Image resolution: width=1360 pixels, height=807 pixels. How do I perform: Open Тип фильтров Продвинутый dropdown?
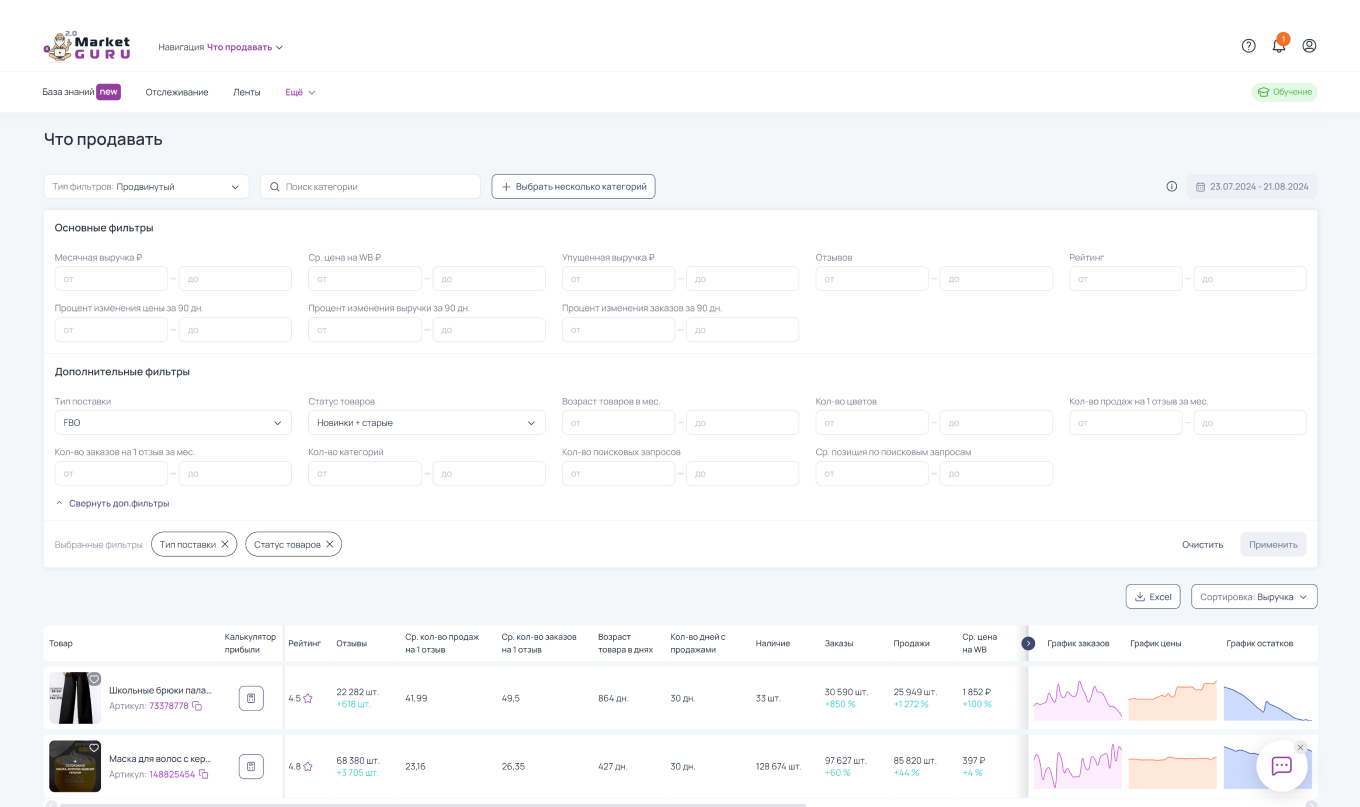(146, 187)
